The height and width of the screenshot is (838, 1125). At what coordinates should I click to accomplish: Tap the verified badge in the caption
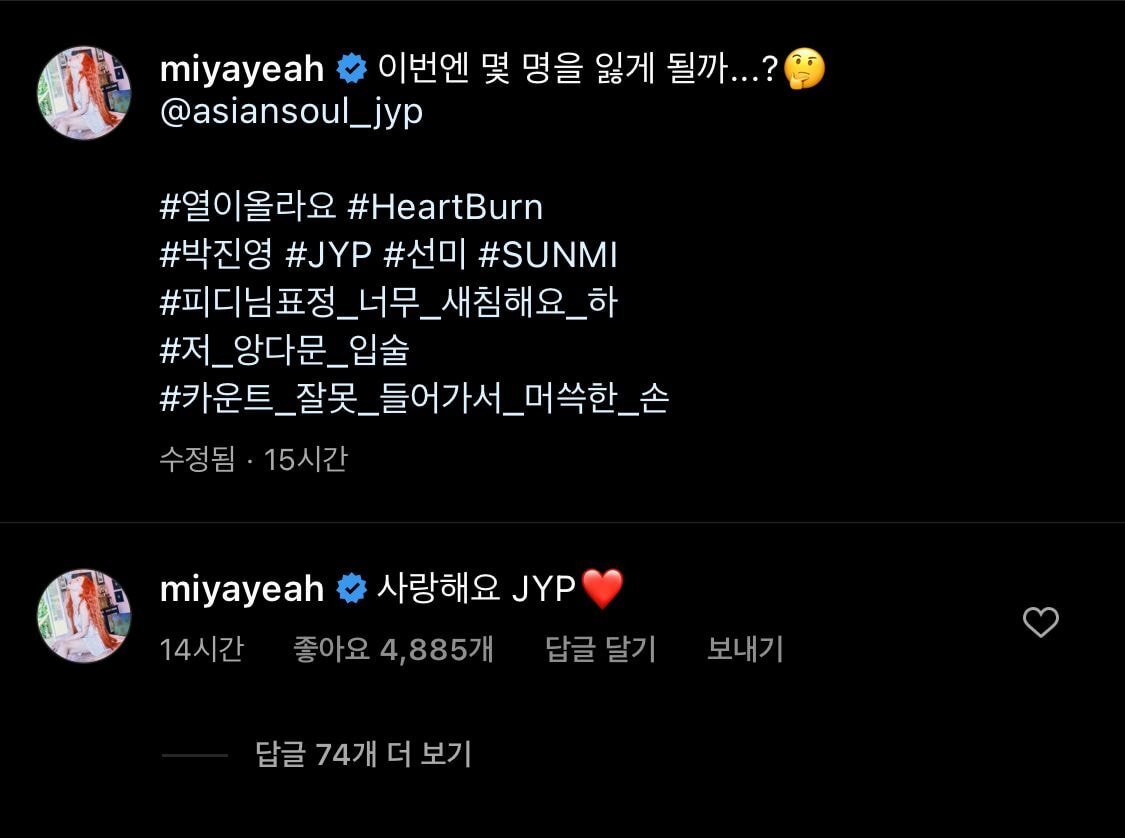(x=352, y=69)
